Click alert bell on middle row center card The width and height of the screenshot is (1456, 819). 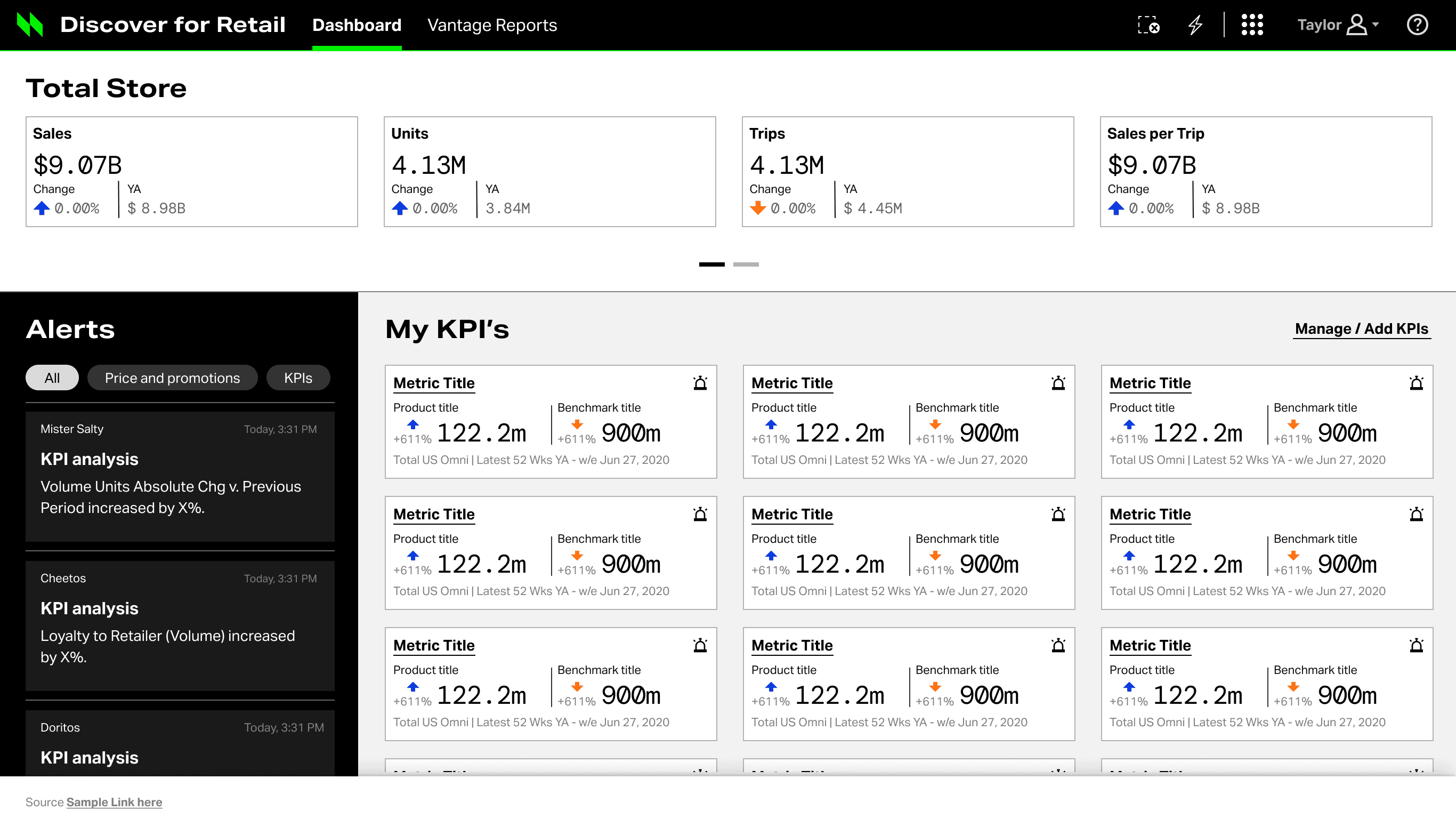coord(1058,514)
